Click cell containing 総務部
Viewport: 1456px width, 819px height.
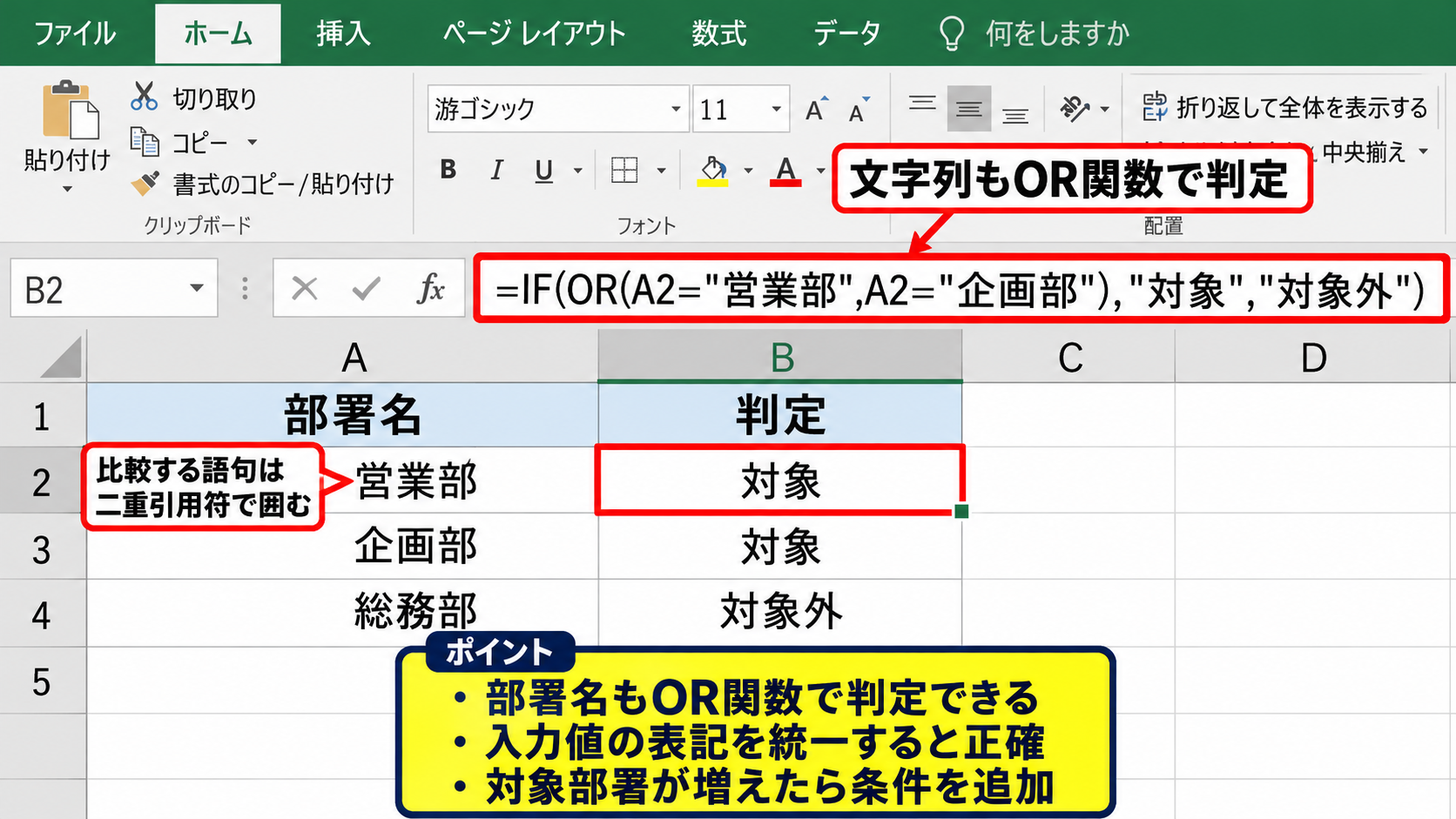[342, 613]
